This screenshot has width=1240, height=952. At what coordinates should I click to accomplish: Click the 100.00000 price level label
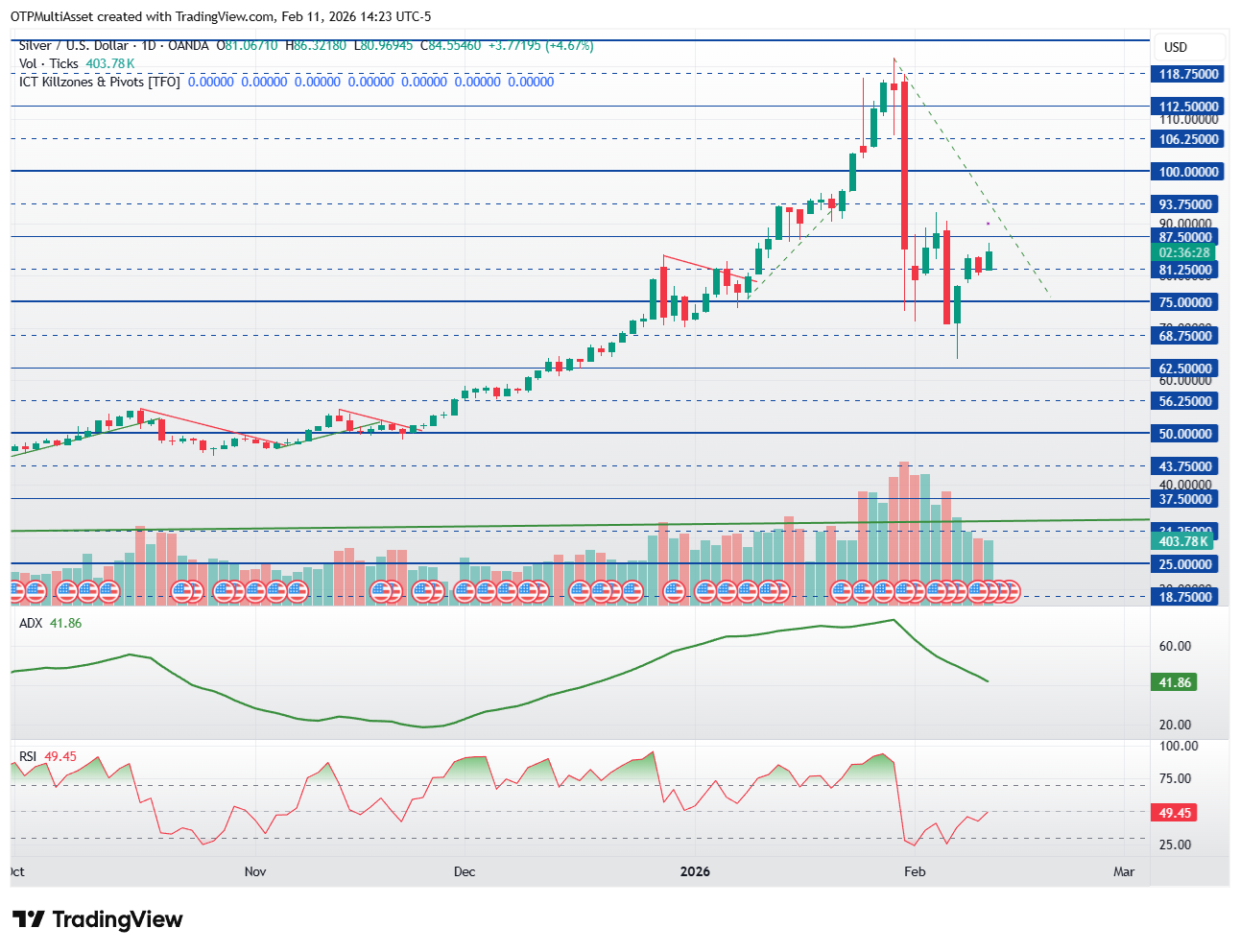[1188, 172]
